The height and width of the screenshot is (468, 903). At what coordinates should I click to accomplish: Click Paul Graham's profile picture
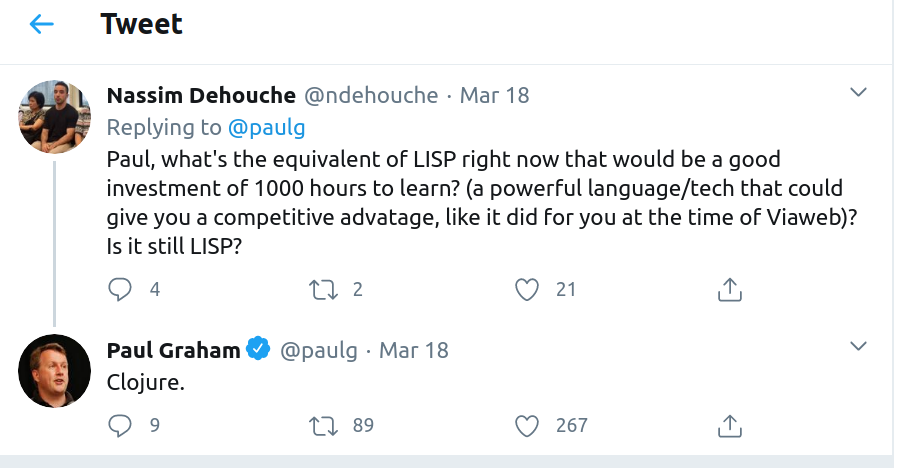(55, 370)
